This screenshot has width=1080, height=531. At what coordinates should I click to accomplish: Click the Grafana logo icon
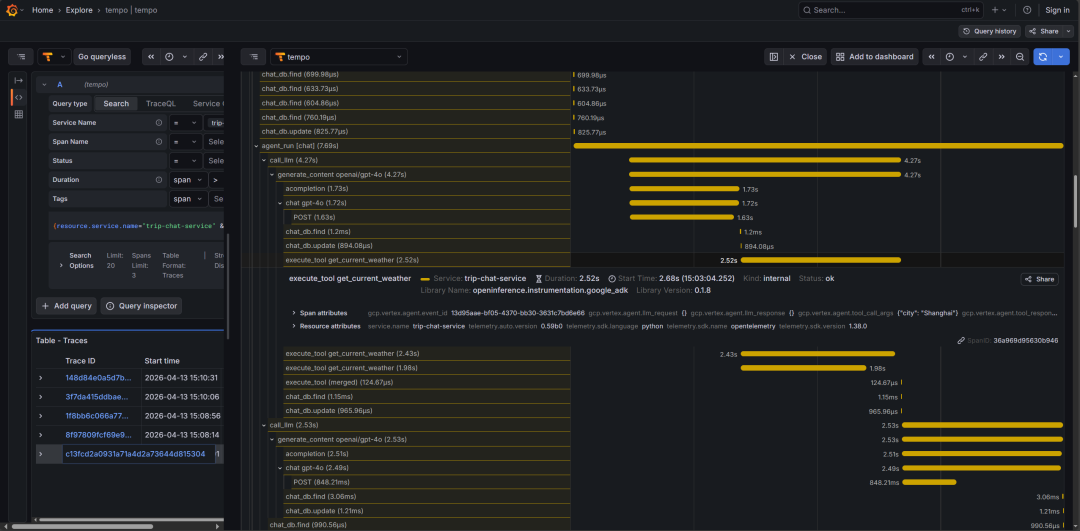[x=12, y=10]
